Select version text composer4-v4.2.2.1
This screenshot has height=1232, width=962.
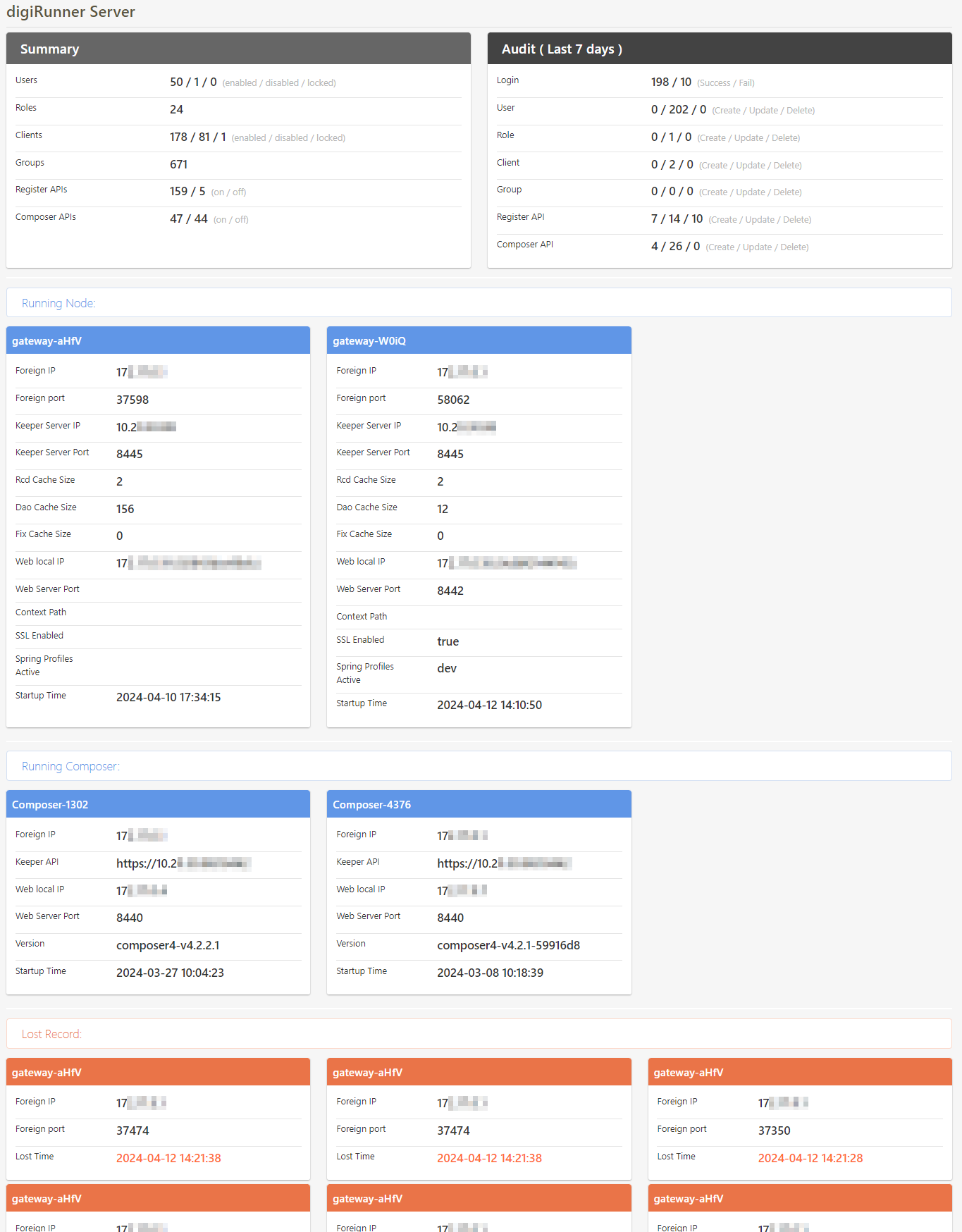tap(168, 945)
